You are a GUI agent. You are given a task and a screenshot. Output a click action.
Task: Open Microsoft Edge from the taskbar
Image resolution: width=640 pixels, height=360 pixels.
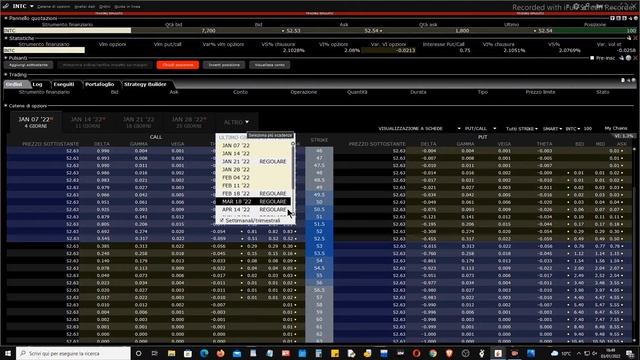204,353
